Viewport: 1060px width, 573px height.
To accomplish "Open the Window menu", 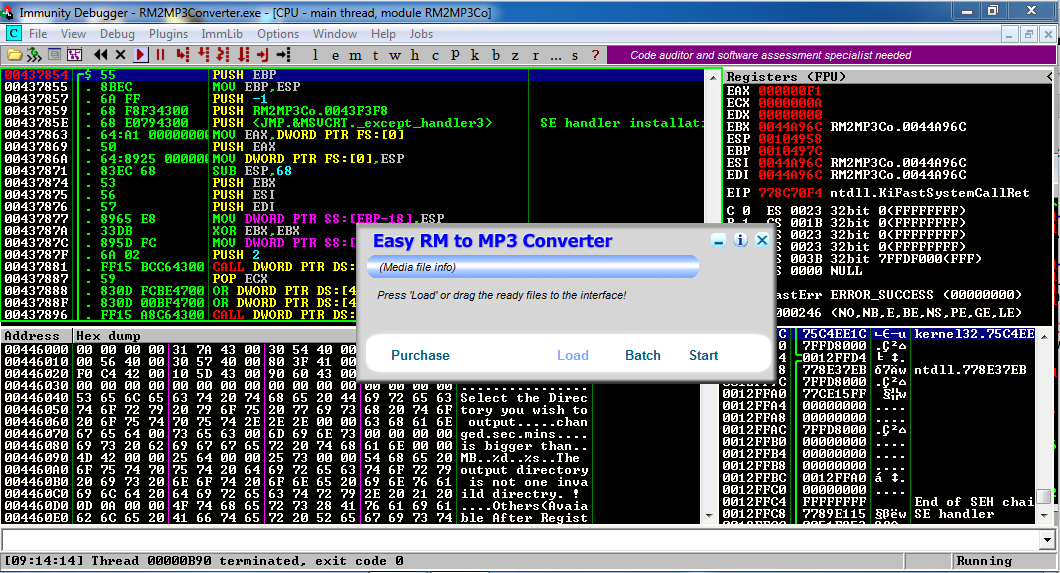I will 335,34.
